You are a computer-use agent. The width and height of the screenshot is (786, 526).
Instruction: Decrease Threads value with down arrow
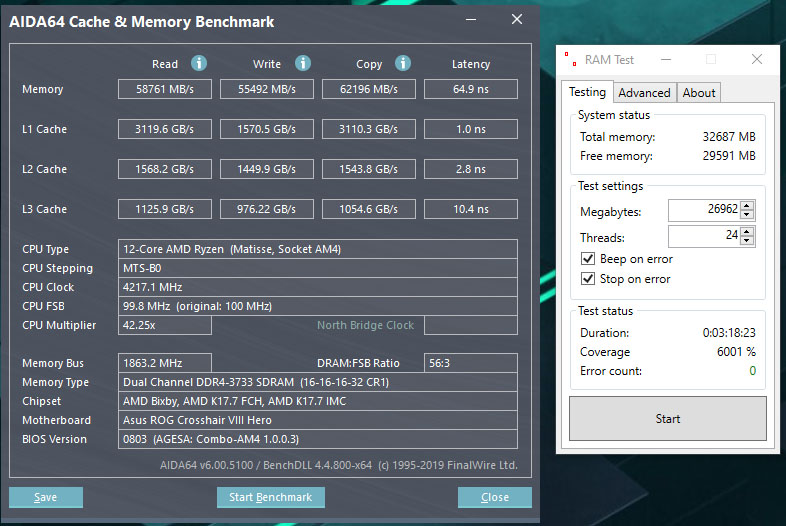pyautogui.click(x=747, y=241)
